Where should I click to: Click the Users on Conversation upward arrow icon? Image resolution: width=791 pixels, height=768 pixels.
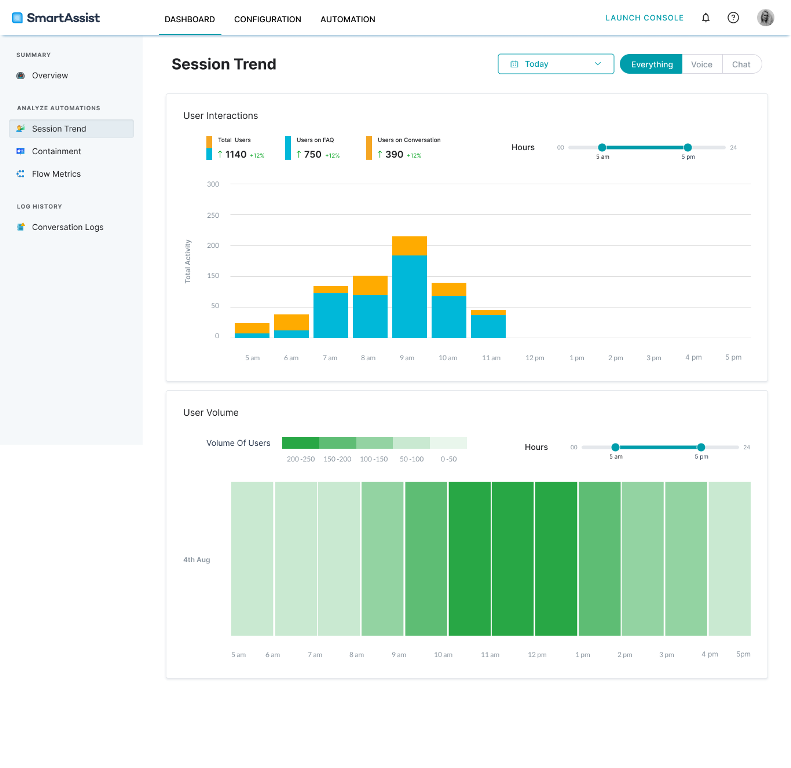point(380,154)
